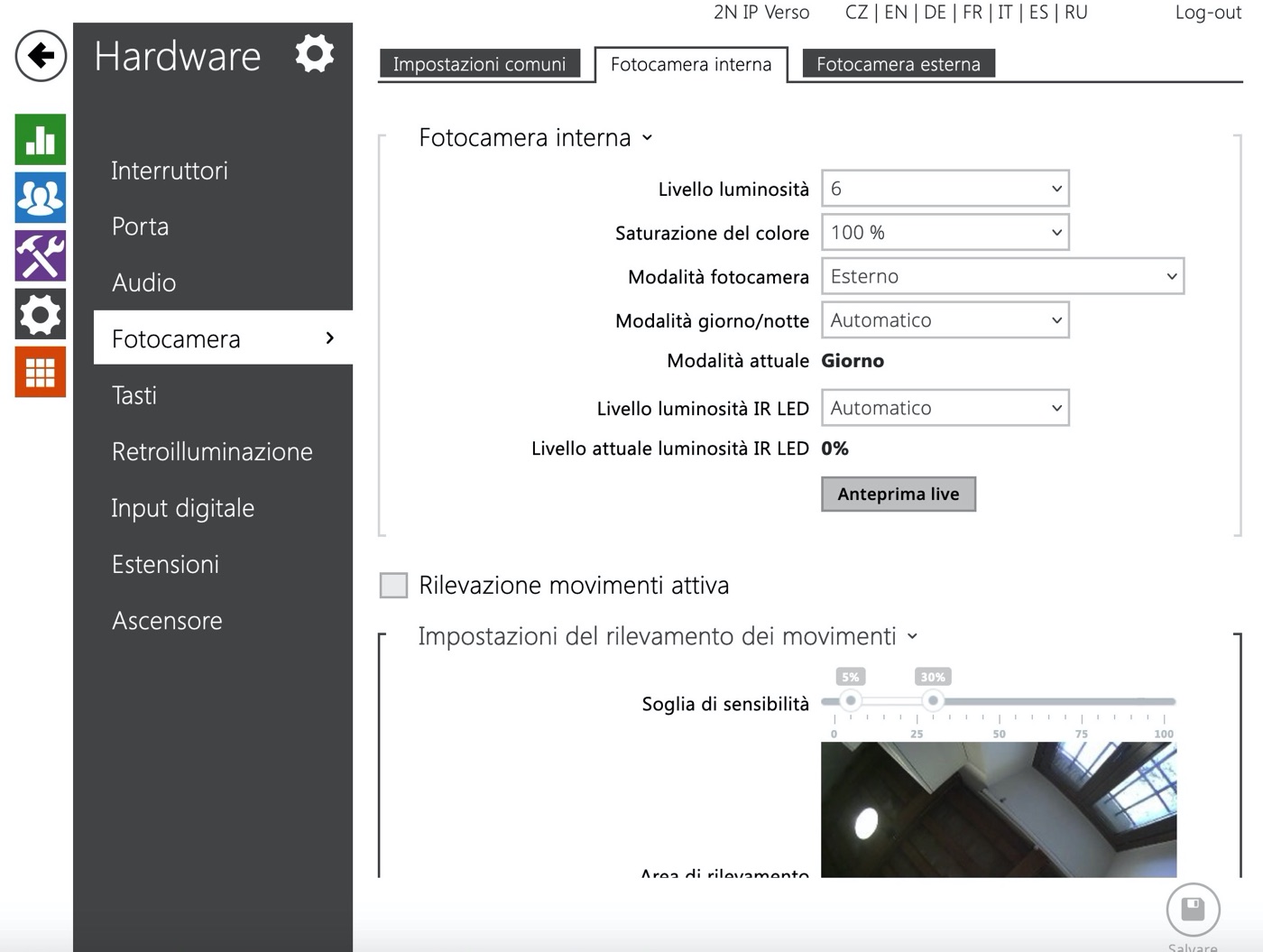Open Porta in the Hardware menu

(x=140, y=226)
